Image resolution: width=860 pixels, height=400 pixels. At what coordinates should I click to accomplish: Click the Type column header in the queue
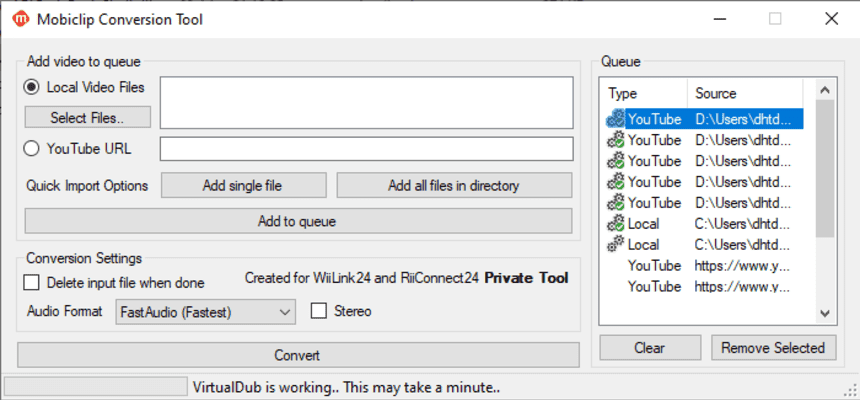(643, 93)
